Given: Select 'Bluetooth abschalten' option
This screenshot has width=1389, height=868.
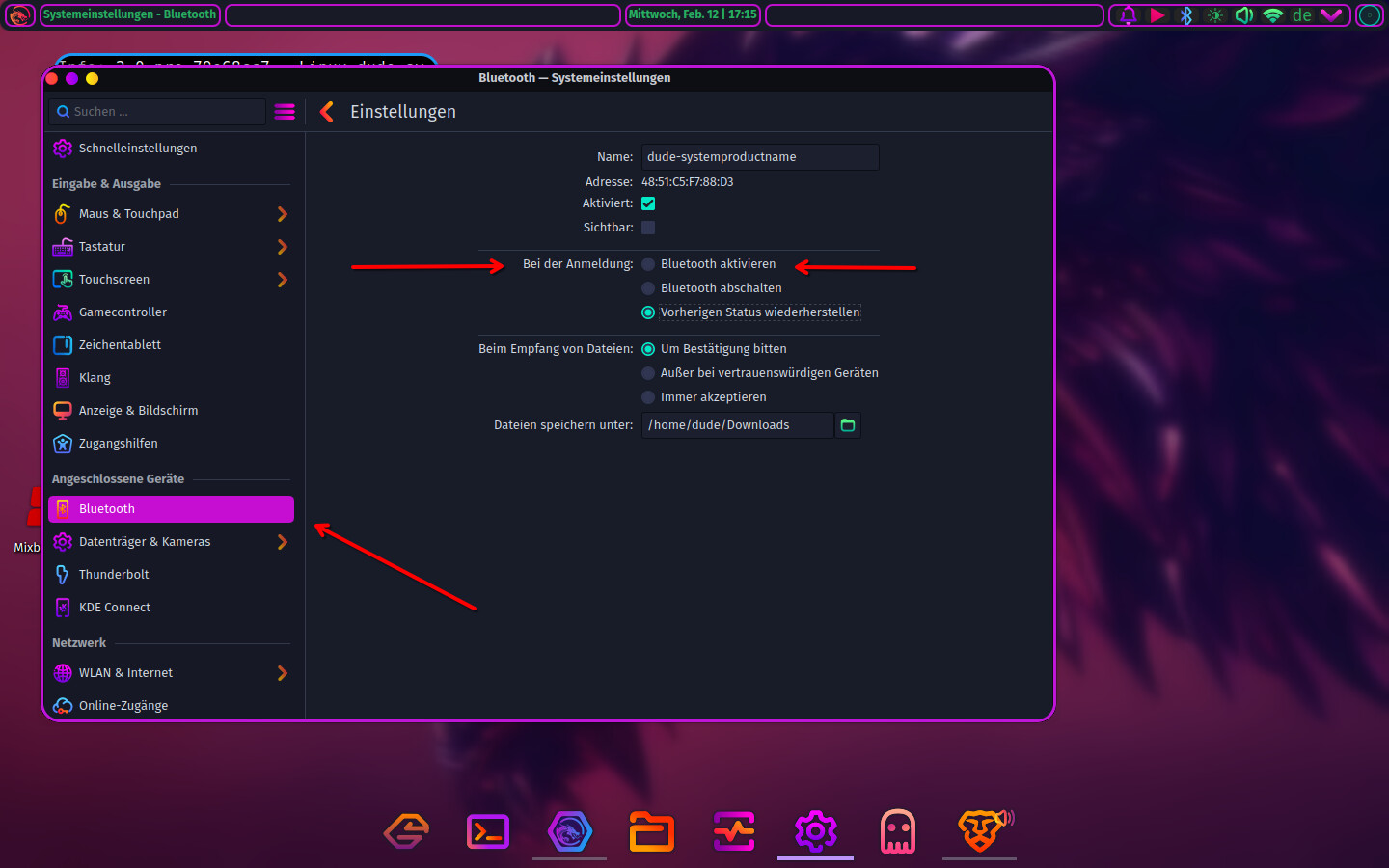Looking at the screenshot, I should (712, 288).
